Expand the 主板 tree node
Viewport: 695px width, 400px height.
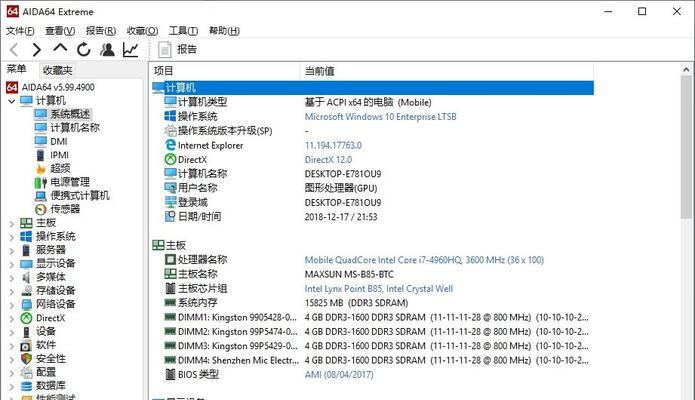point(12,224)
